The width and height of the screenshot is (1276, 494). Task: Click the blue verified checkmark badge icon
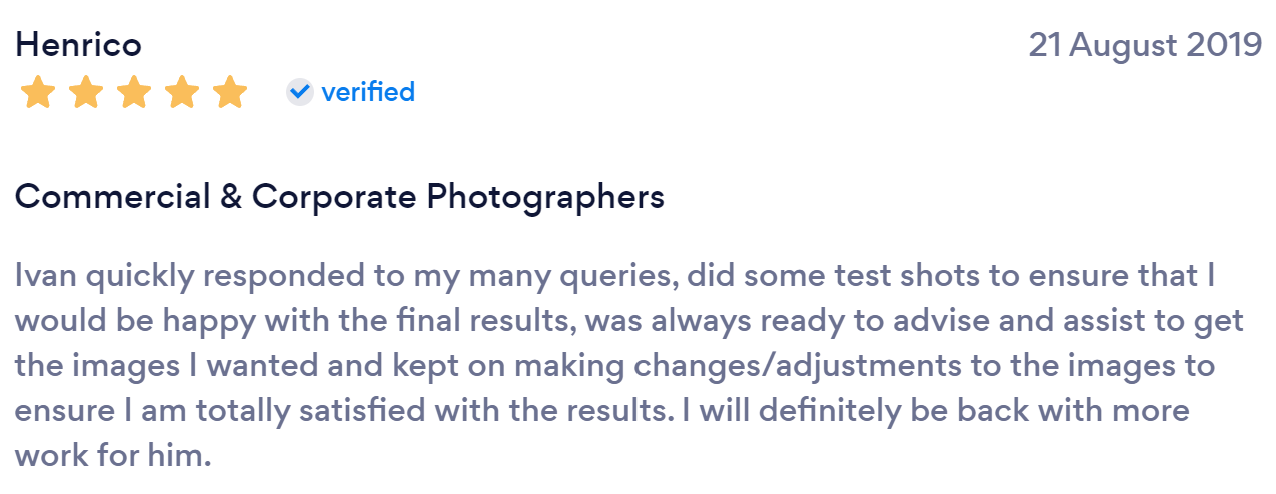tap(300, 92)
